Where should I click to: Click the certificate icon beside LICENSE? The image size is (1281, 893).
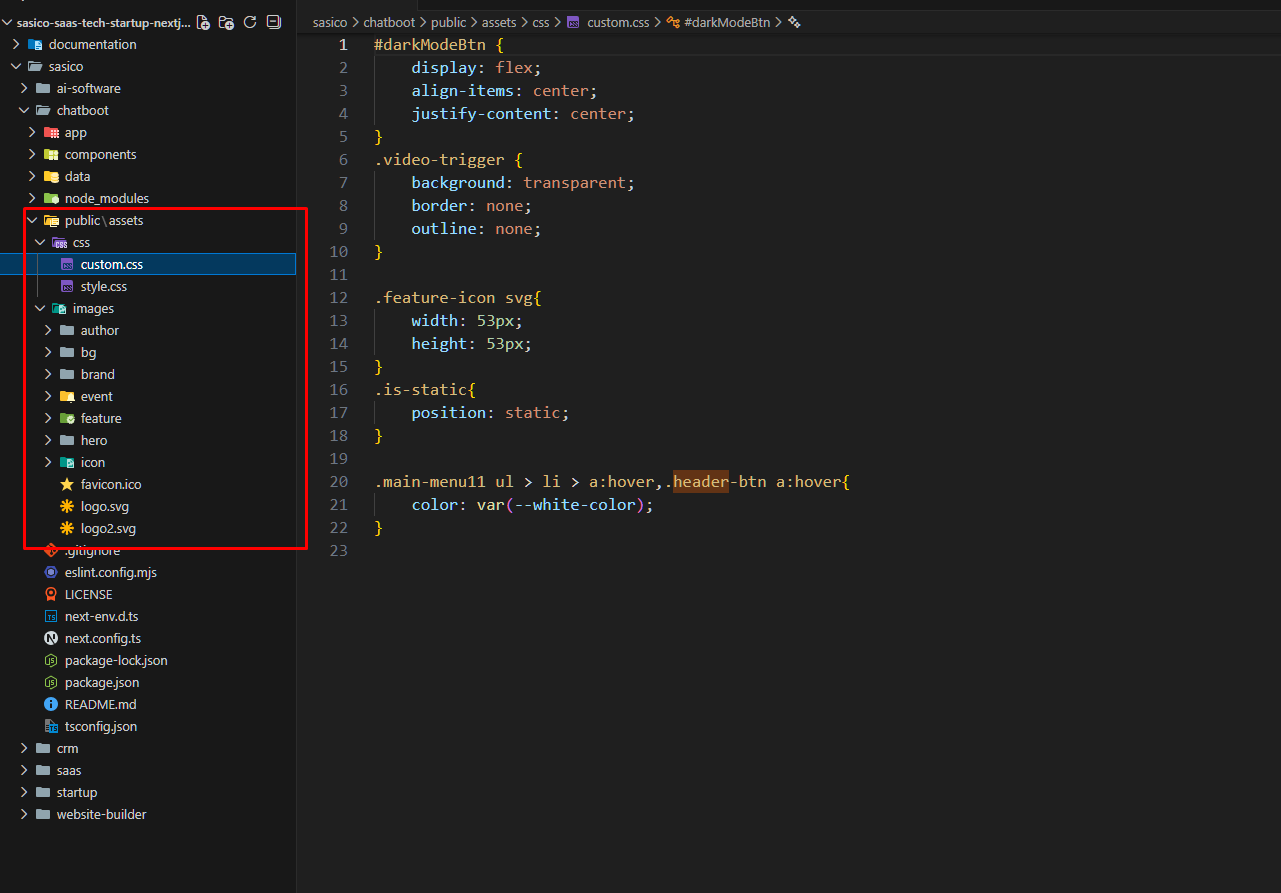52,594
